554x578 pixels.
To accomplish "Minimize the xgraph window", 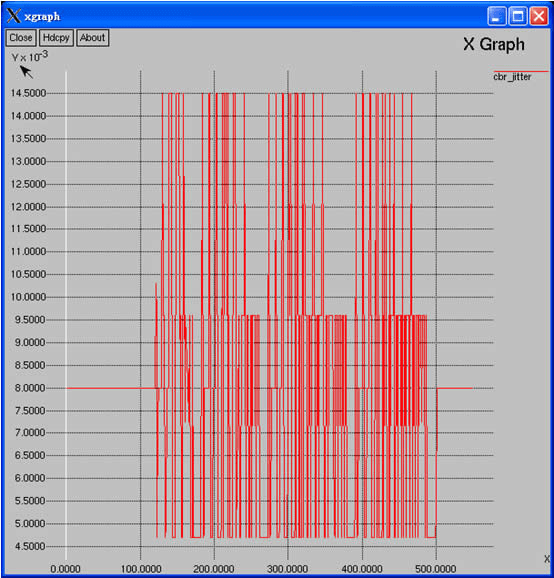I will [x=496, y=16].
